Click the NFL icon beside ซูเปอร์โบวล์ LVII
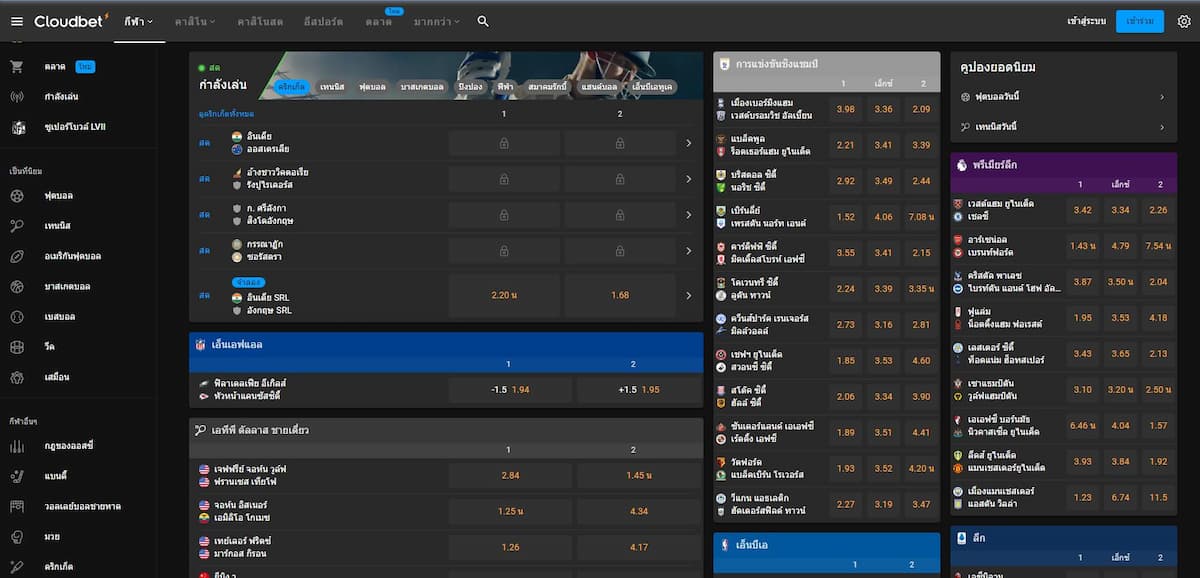 coord(17,127)
